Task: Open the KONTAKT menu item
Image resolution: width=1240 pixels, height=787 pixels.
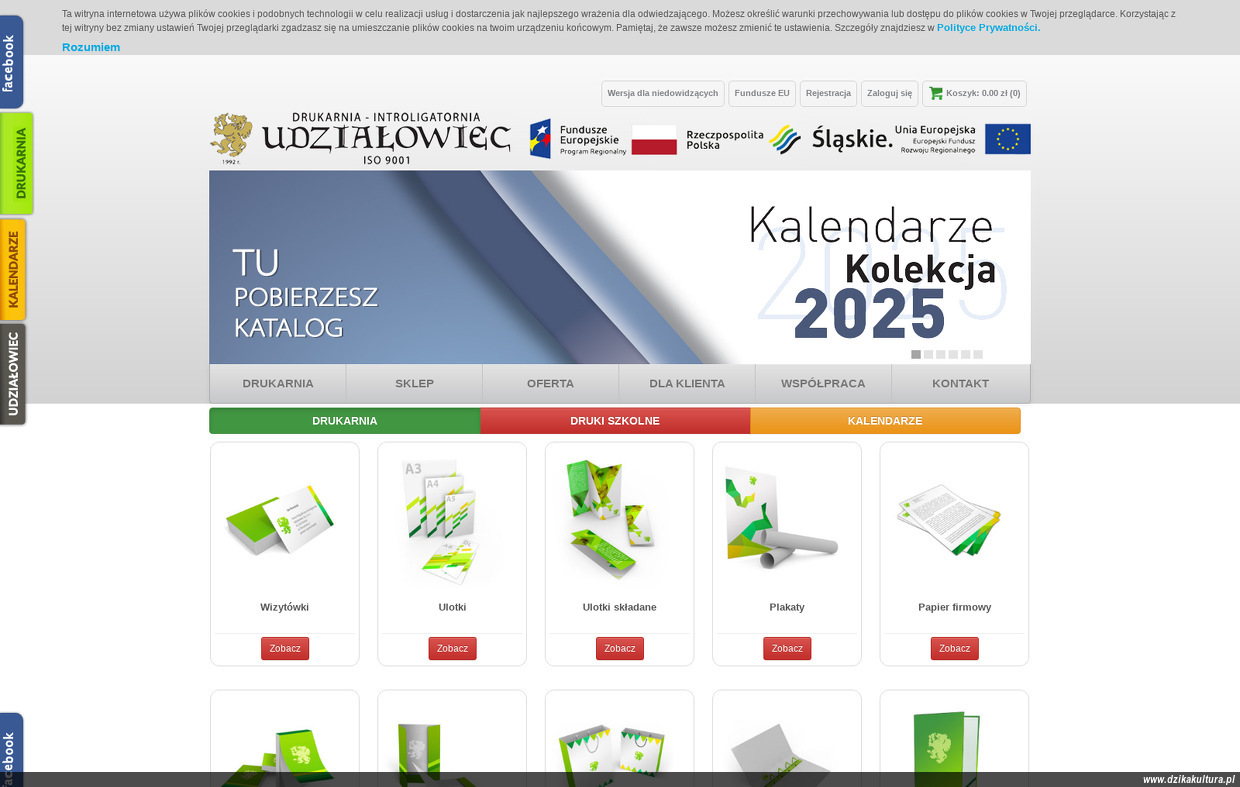Action: (x=960, y=383)
